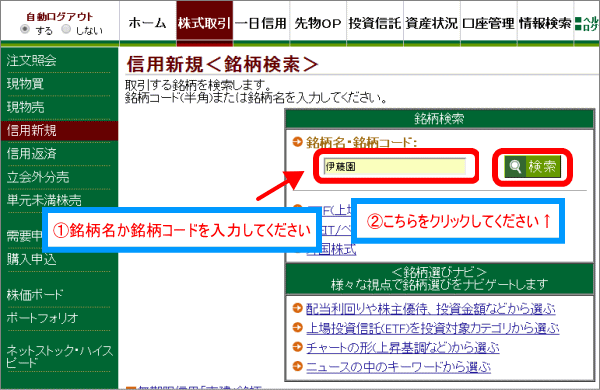
Task: Open the ホーム tab
Action: click(147, 23)
